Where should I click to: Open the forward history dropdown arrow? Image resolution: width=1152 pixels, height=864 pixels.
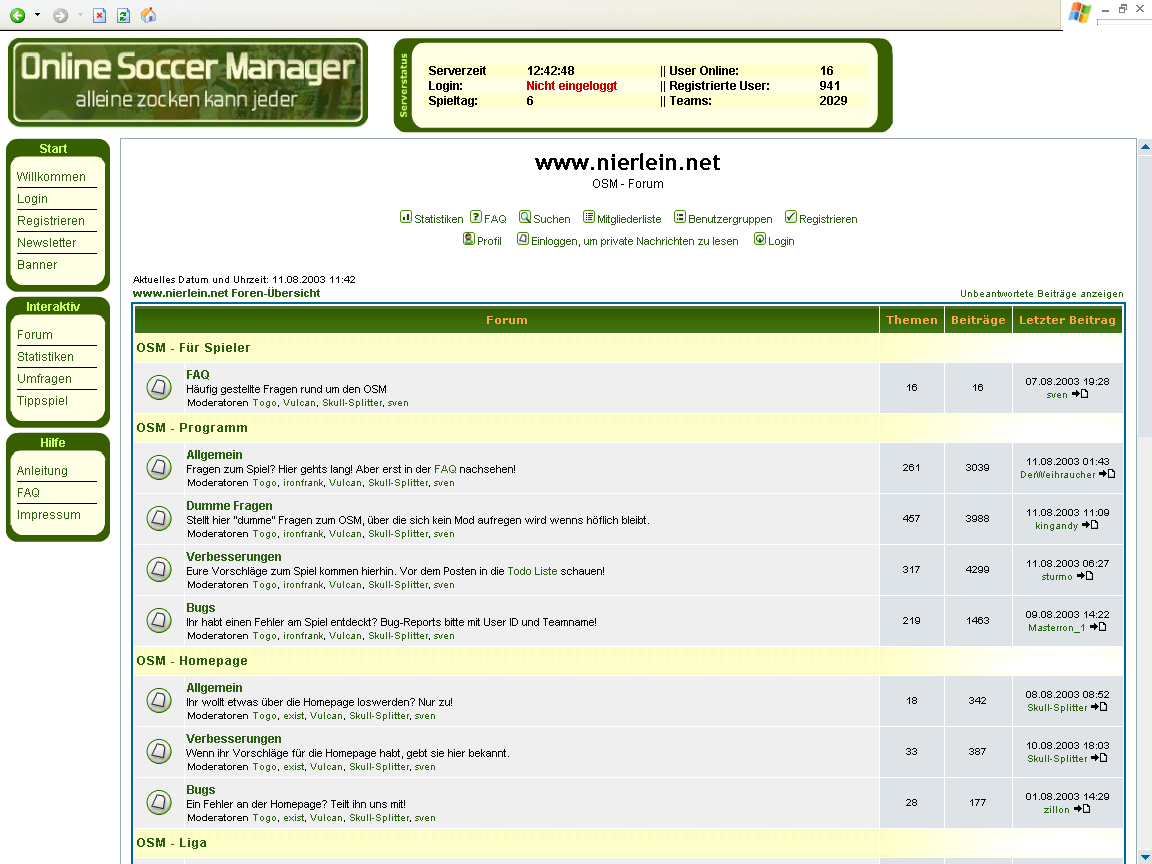pos(80,15)
